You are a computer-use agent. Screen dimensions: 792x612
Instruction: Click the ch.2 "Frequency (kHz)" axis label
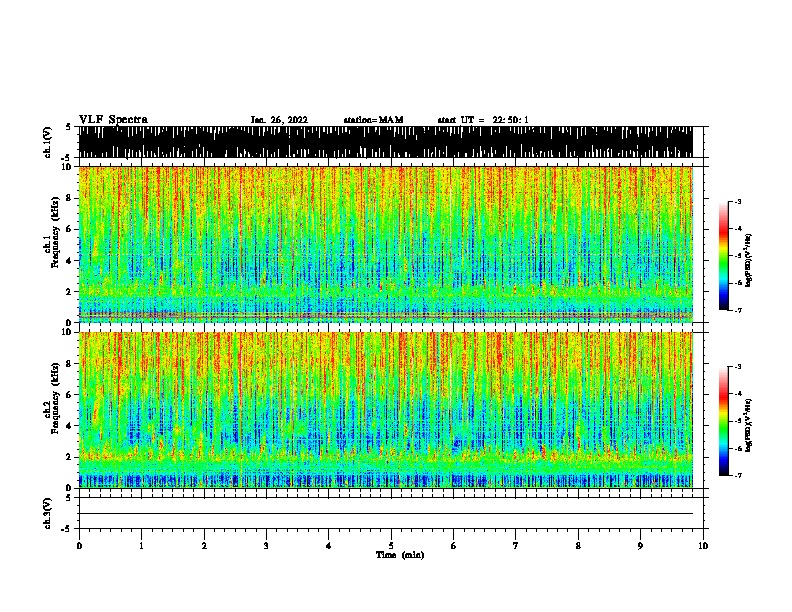tap(55, 398)
